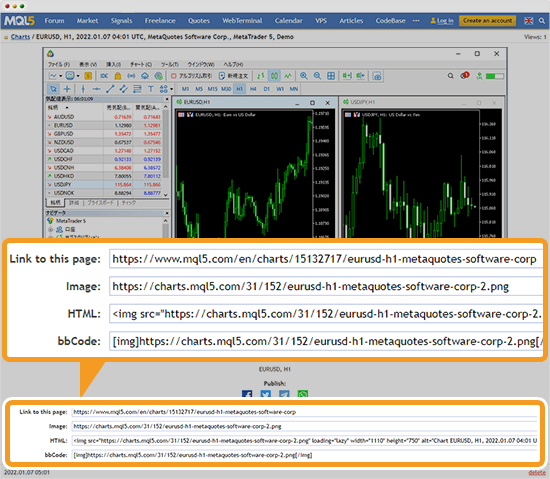Open the Quotes page
The width and height of the screenshot is (550, 479).
[x=199, y=21]
